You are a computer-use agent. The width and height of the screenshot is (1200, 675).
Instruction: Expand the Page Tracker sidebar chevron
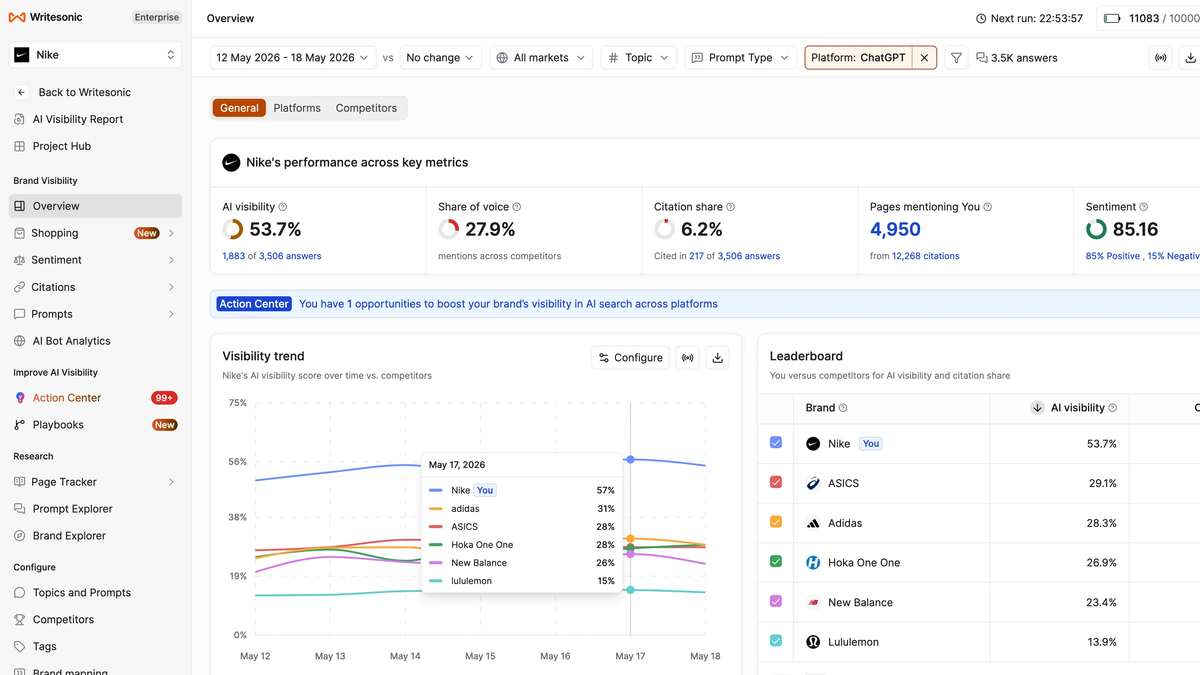point(171,482)
